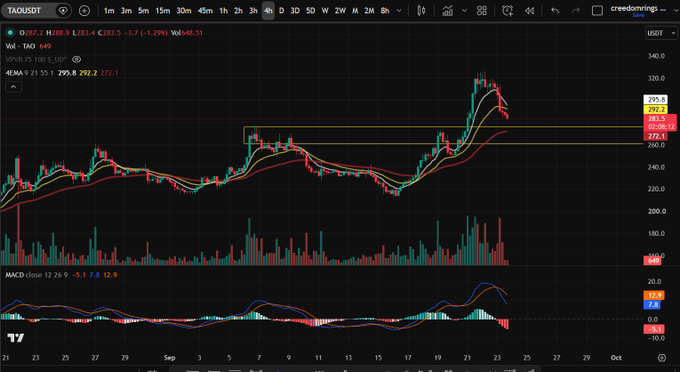
Task: Switch to the 1h timeframe
Action: coord(223,11)
